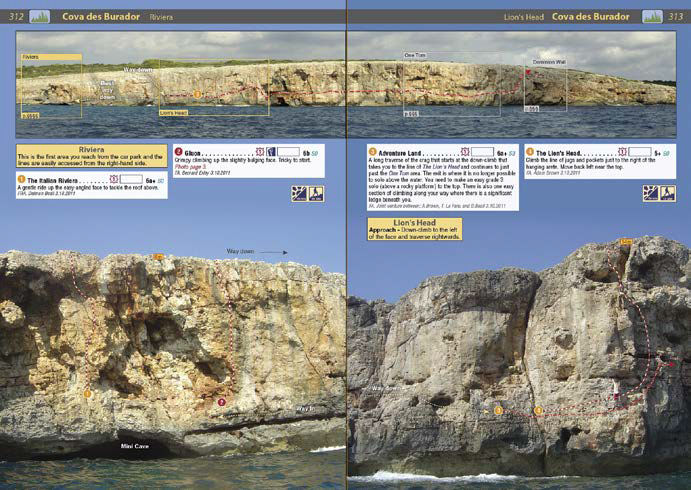
Task: Click the route 3 number circle for Adventure Land
Action: tap(372, 152)
